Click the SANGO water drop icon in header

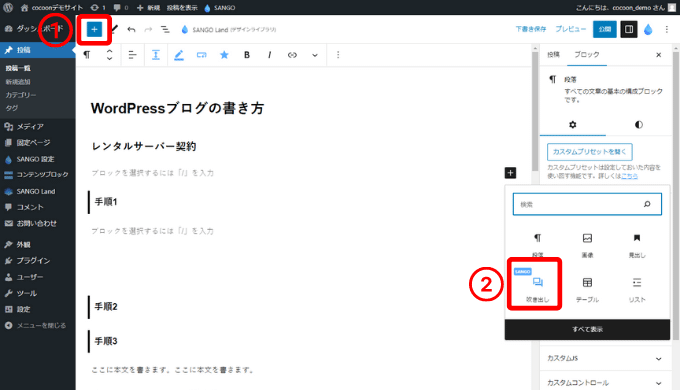(648, 29)
